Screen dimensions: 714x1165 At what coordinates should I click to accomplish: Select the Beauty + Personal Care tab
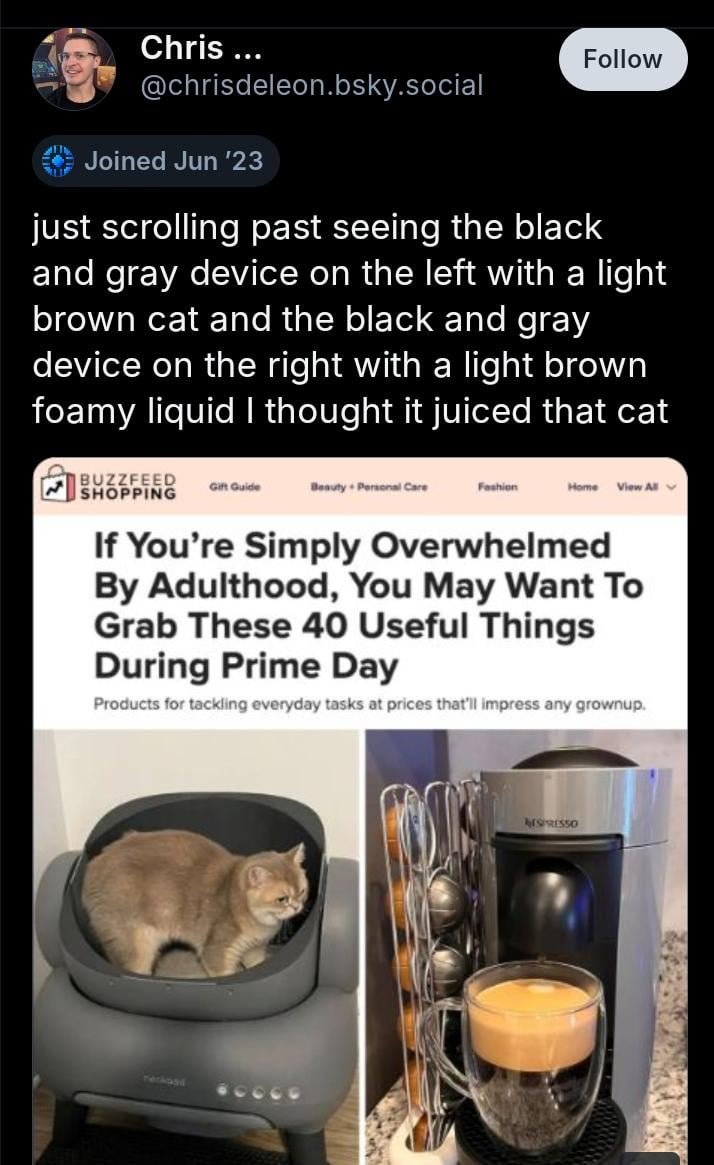pyautogui.click(x=369, y=487)
